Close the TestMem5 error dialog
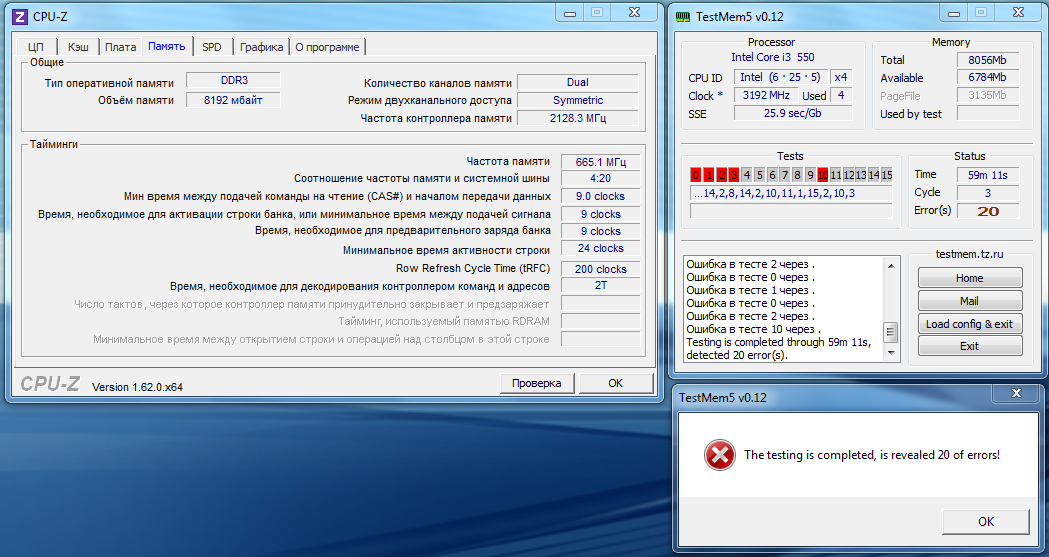Viewport: 1049px width, 557px height. [1016, 393]
